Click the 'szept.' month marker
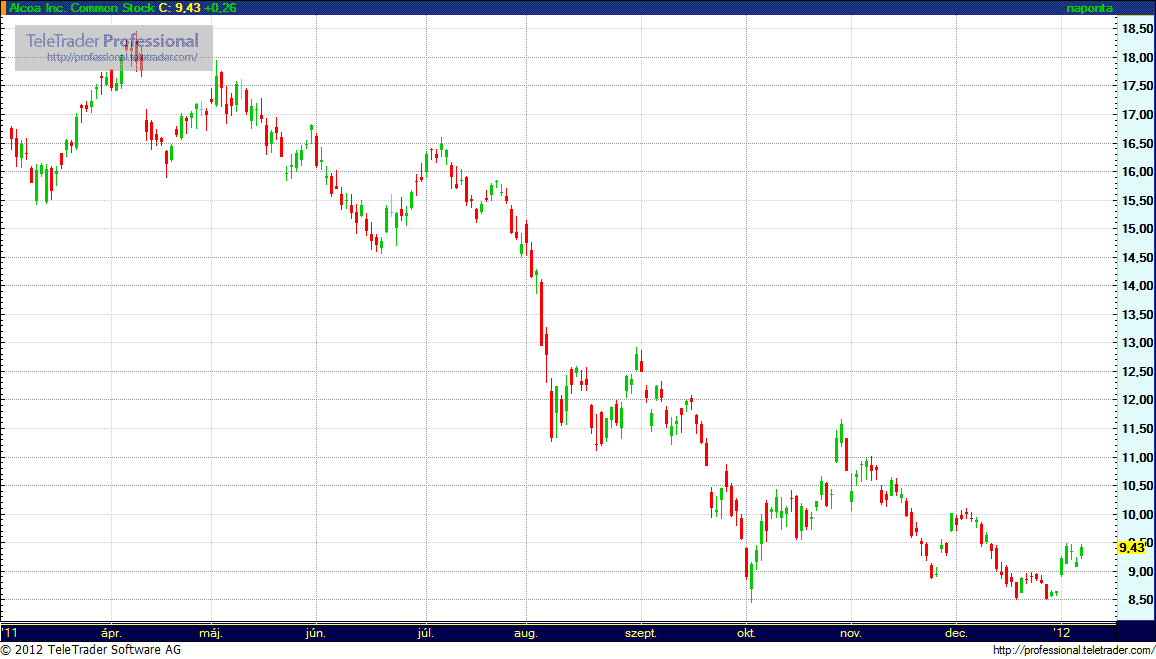 [640, 633]
